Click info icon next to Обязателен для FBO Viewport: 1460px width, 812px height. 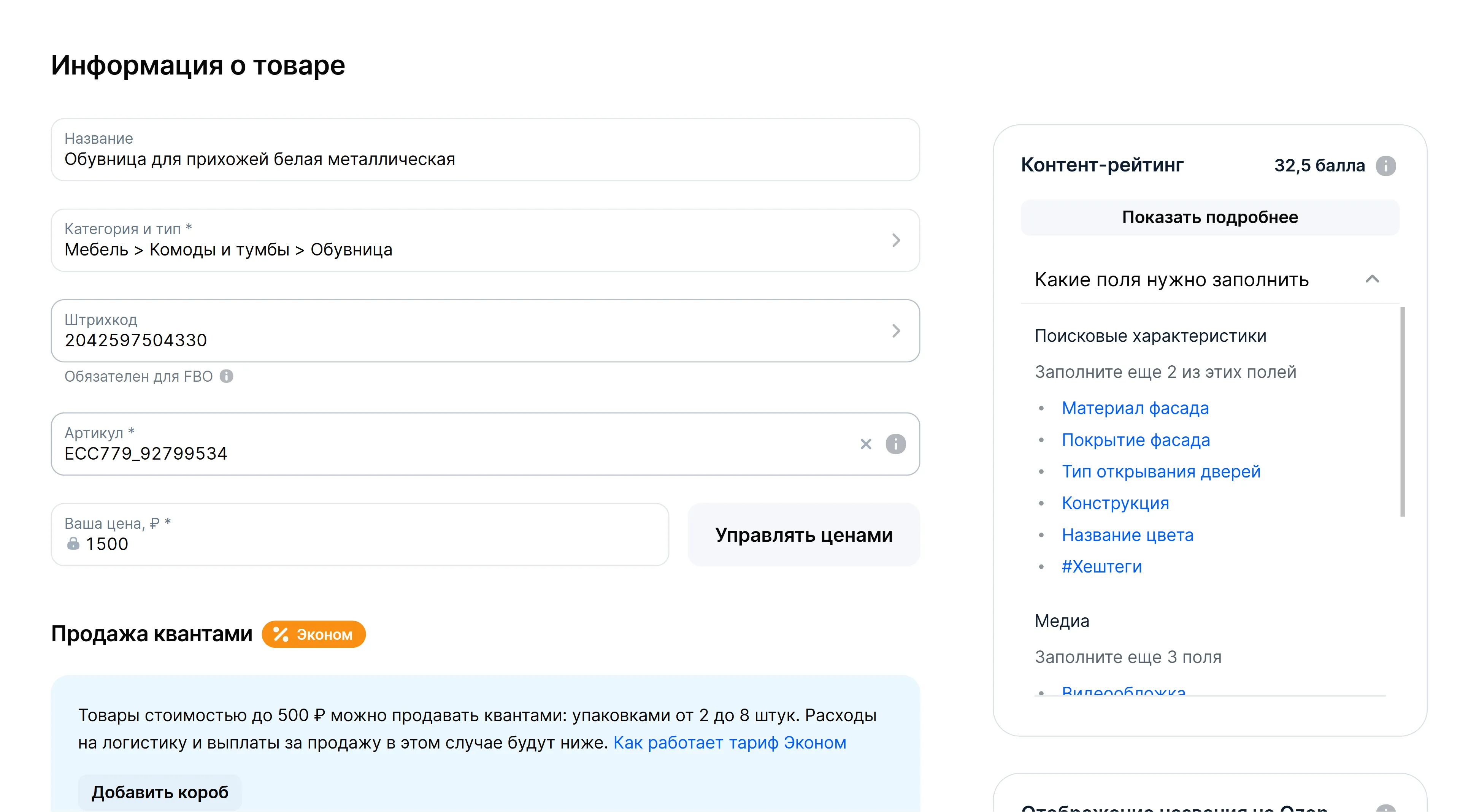coord(226,376)
